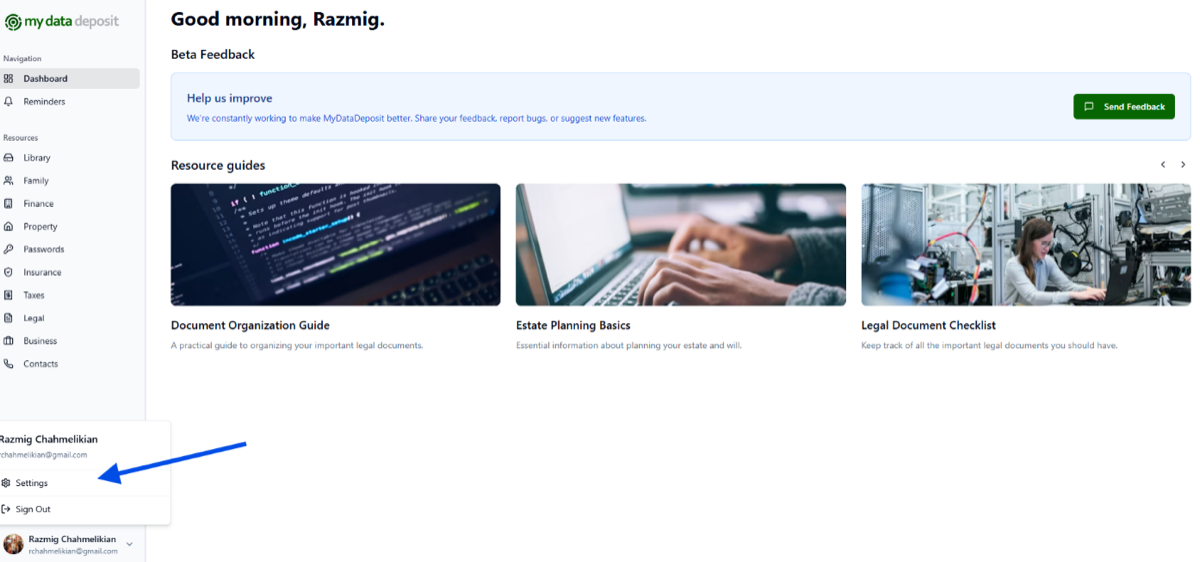Click the typing hands guide thumbnail

(681, 245)
